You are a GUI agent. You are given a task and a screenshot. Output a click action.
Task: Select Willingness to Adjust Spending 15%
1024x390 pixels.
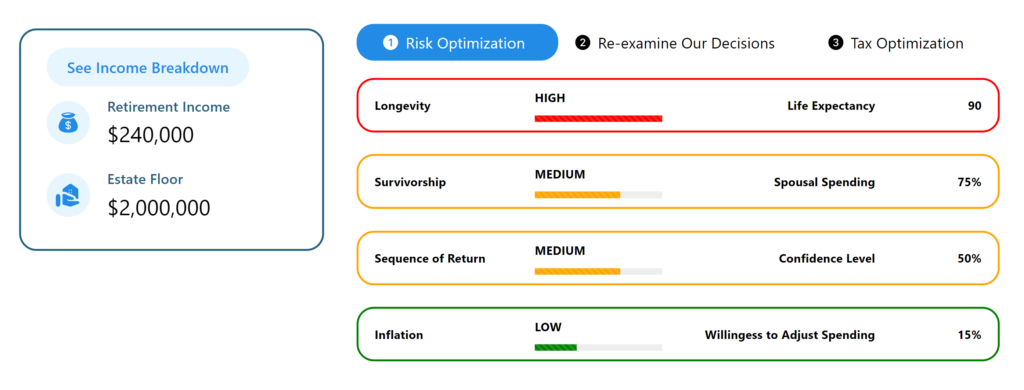pyautogui.click(x=969, y=335)
